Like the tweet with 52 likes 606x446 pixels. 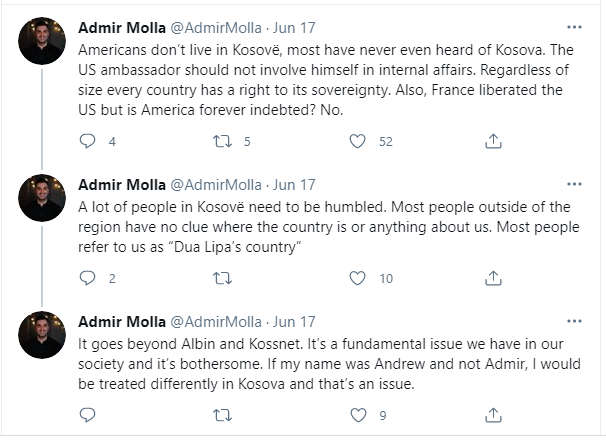point(357,141)
